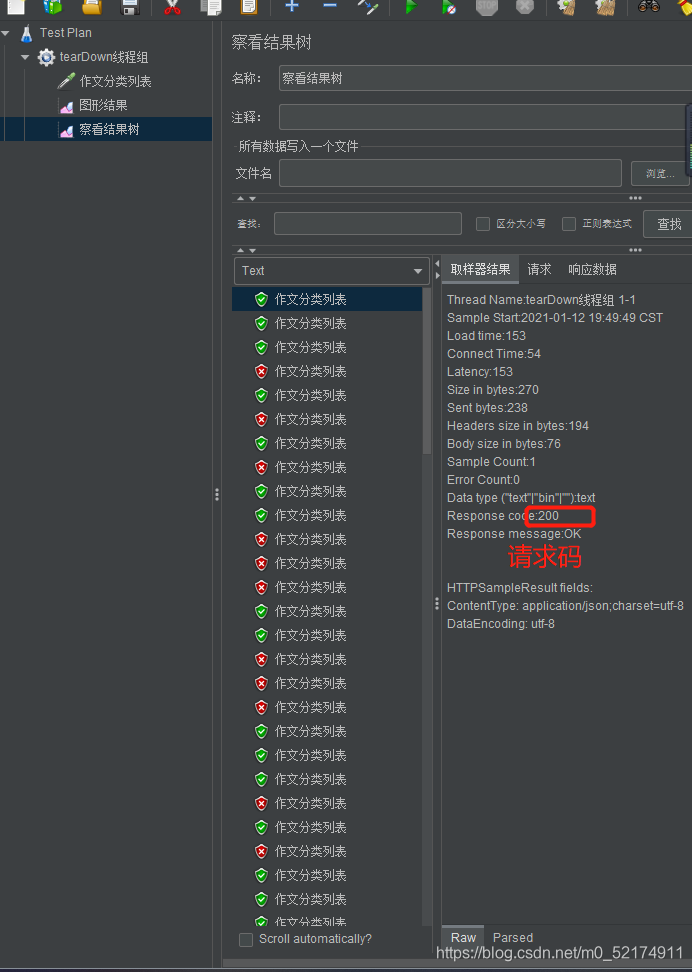The width and height of the screenshot is (692, 972).
Task: Switch to the 取样器结果 tab
Action: (x=480, y=270)
